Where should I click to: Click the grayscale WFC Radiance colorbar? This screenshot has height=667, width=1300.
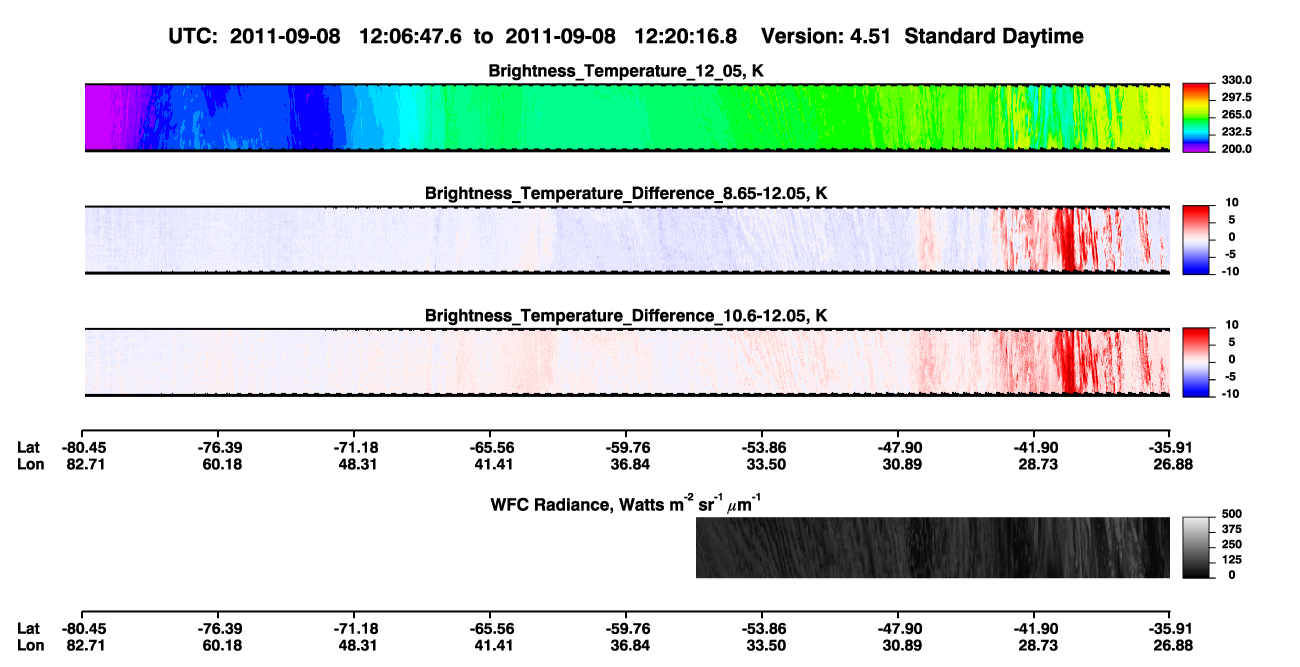point(1198,547)
